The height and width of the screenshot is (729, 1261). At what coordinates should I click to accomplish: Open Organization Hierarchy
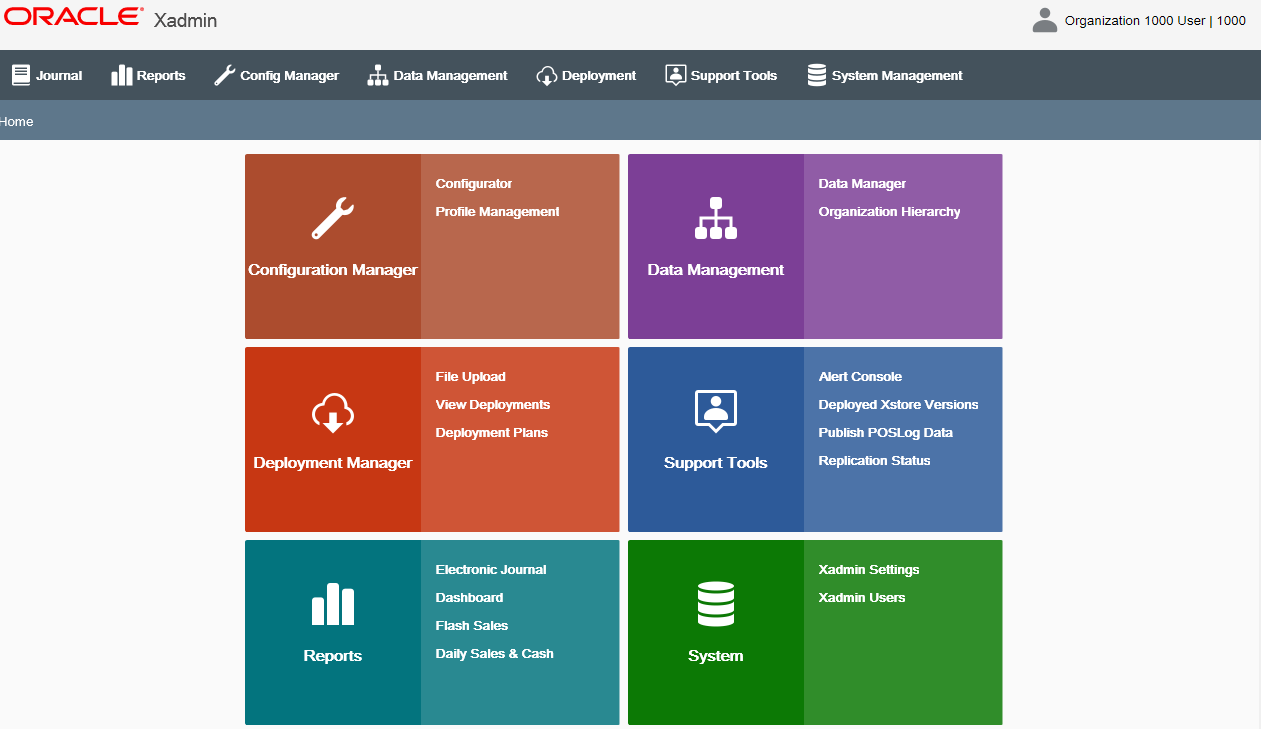click(889, 212)
